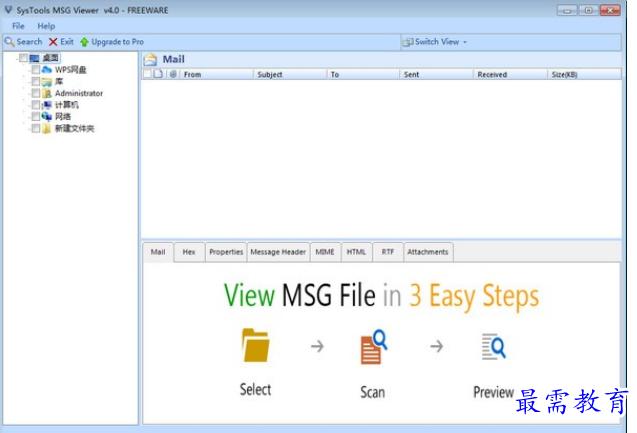Open the File menu
This screenshot has height=433, width=637.
(18, 26)
